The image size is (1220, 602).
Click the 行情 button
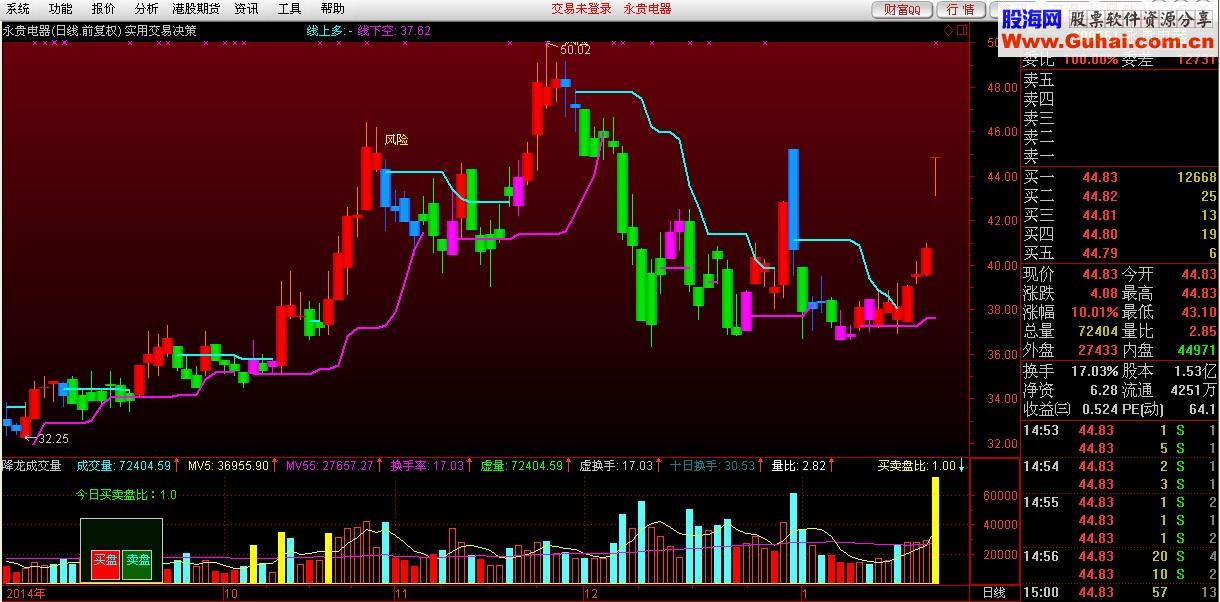coord(961,9)
